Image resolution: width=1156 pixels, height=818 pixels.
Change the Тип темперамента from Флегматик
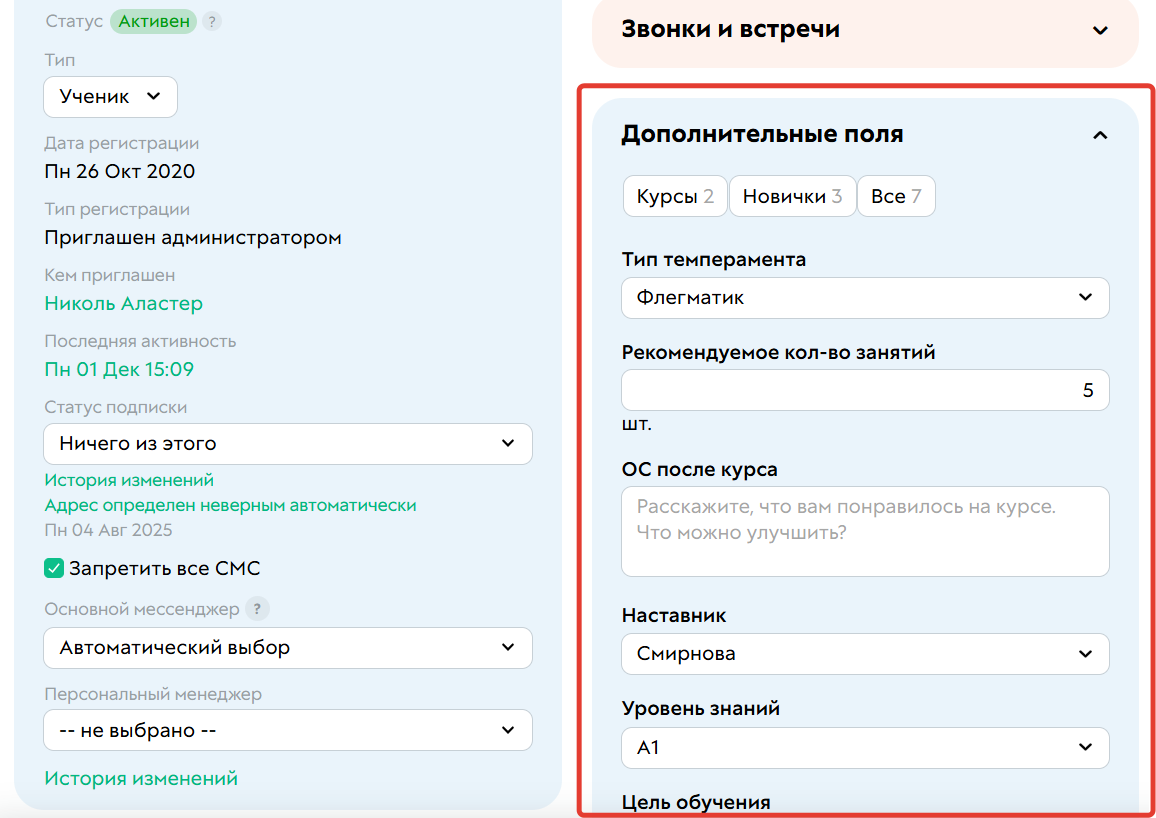(x=864, y=297)
